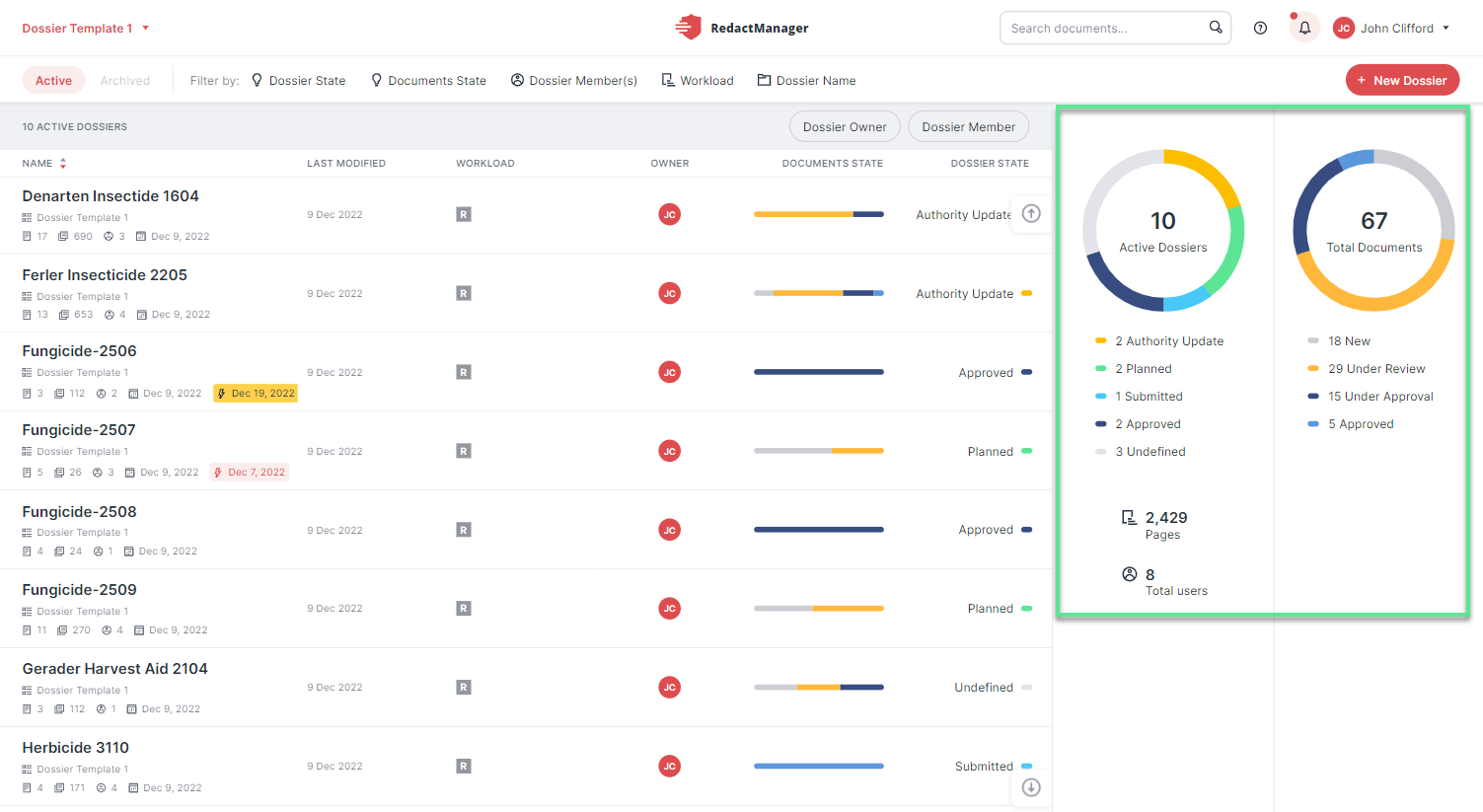Toggle the 2 Authority Update legend filter
The height and width of the screenshot is (812, 1483).
(1159, 340)
